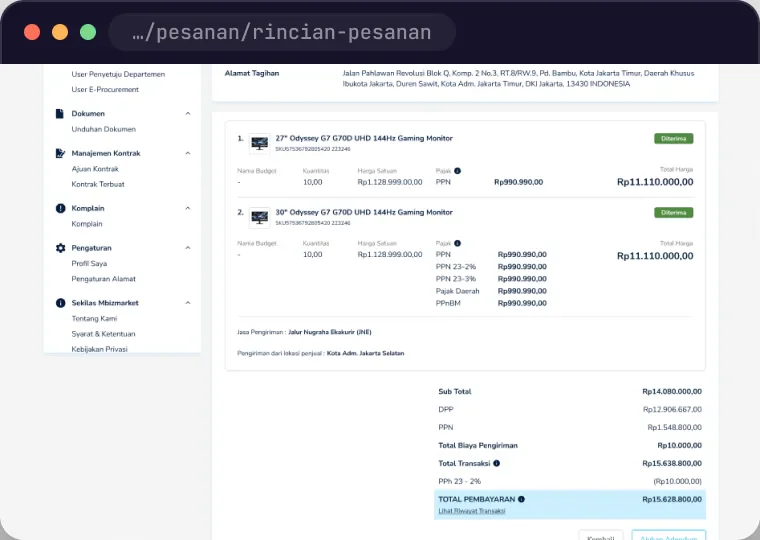Go to Ajuan Kontrak page
760x540 pixels.
point(95,169)
